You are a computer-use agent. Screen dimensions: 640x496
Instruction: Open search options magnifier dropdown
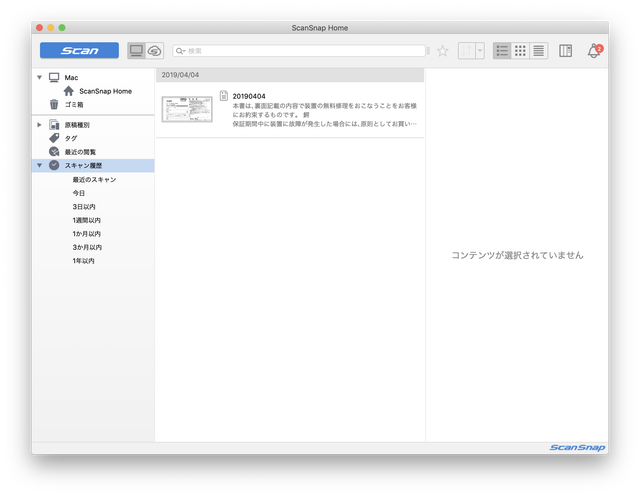click(180, 51)
